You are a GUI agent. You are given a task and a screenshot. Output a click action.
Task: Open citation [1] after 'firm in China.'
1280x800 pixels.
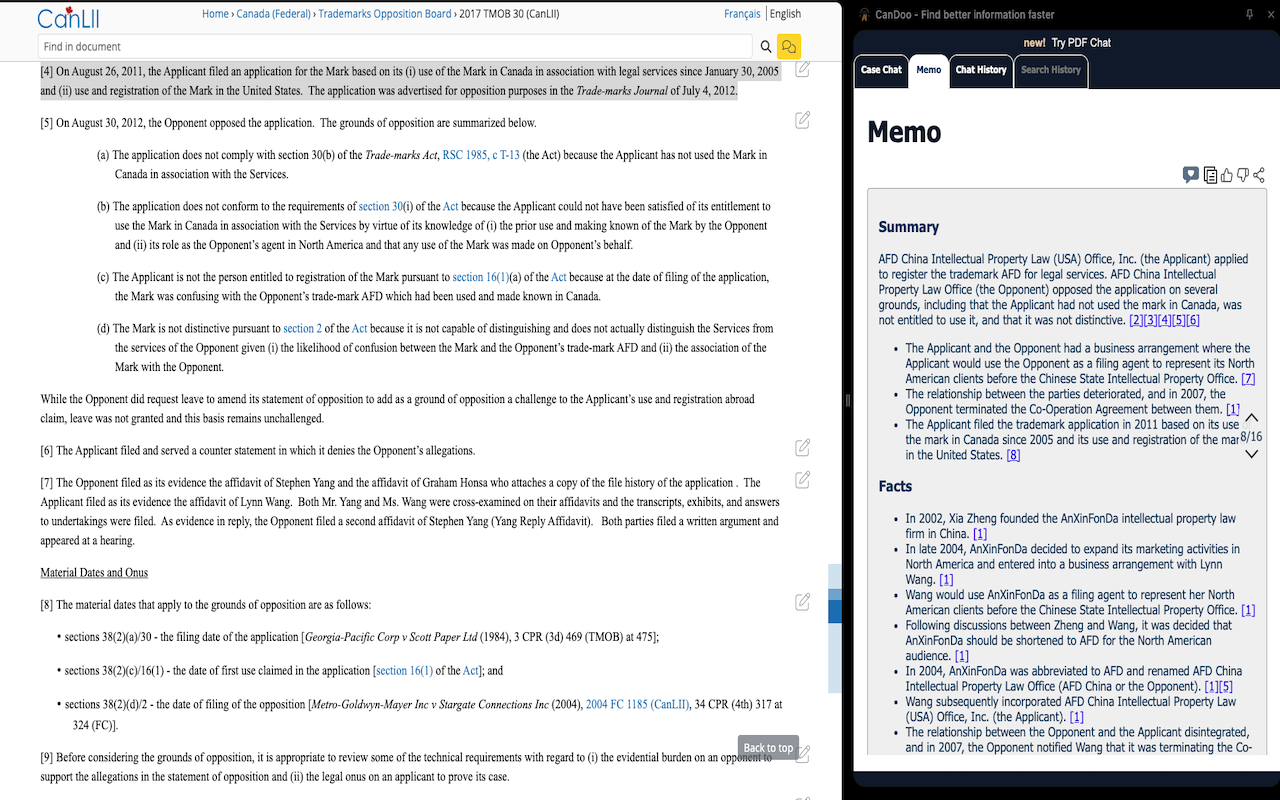click(980, 534)
